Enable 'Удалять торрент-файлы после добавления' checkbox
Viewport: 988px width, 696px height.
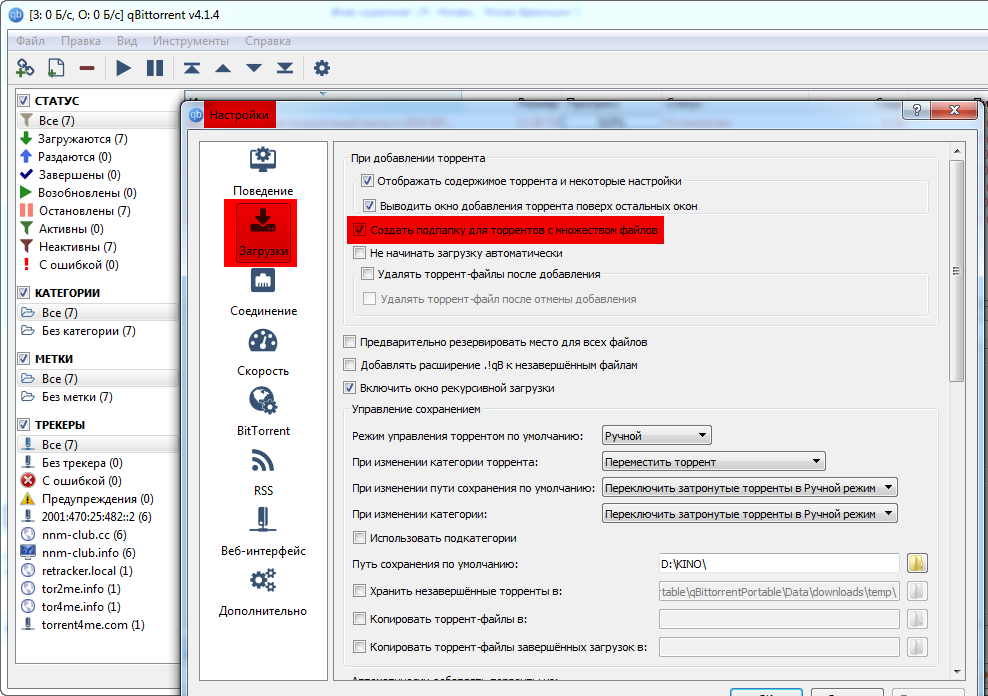pos(367,274)
